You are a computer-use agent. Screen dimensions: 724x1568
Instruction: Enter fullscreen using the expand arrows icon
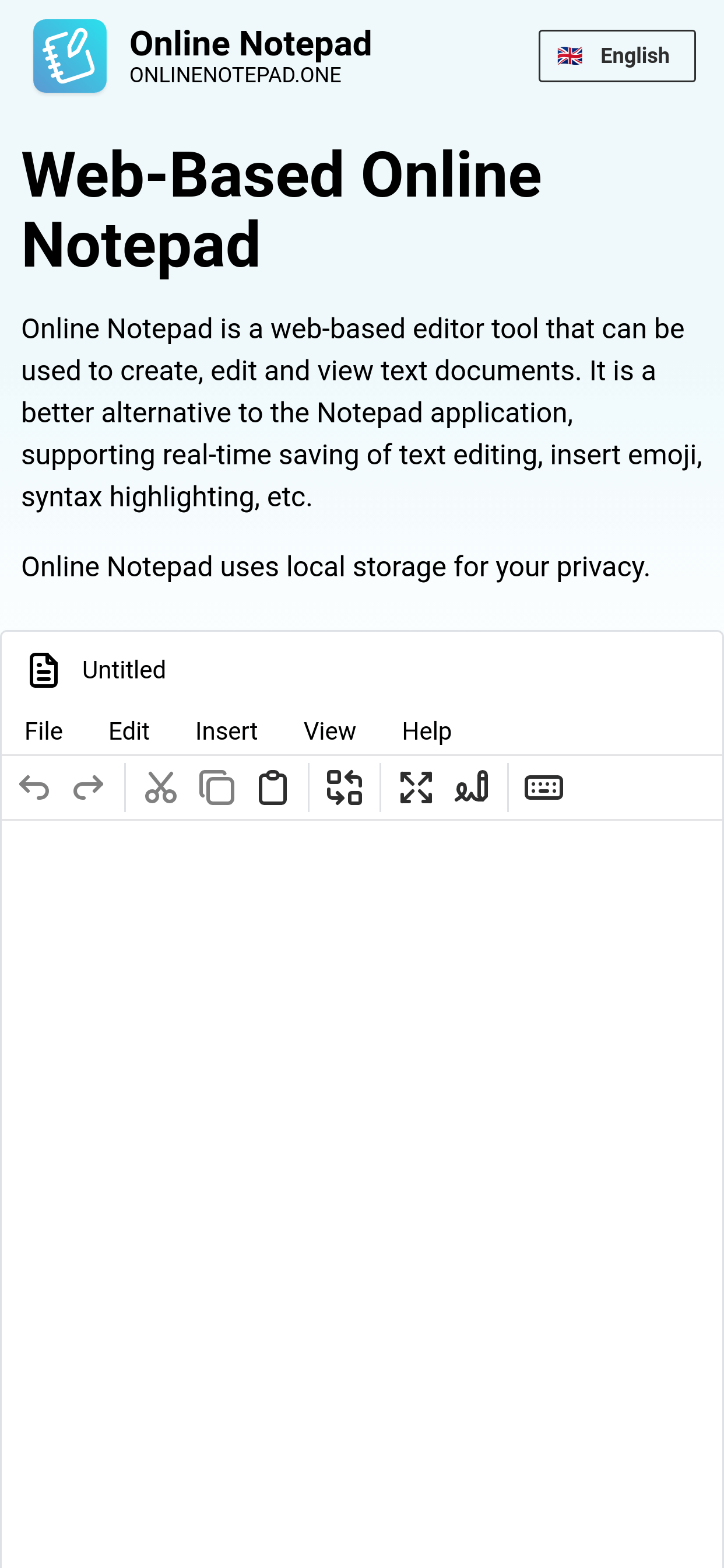pyautogui.click(x=416, y=787)
